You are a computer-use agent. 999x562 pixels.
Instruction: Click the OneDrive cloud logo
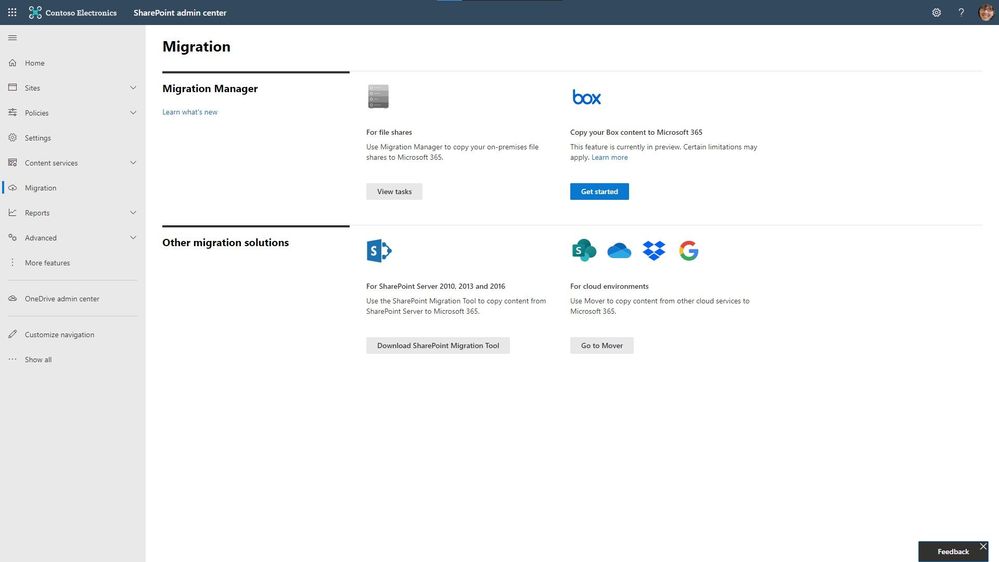click(x=619, y=250)
